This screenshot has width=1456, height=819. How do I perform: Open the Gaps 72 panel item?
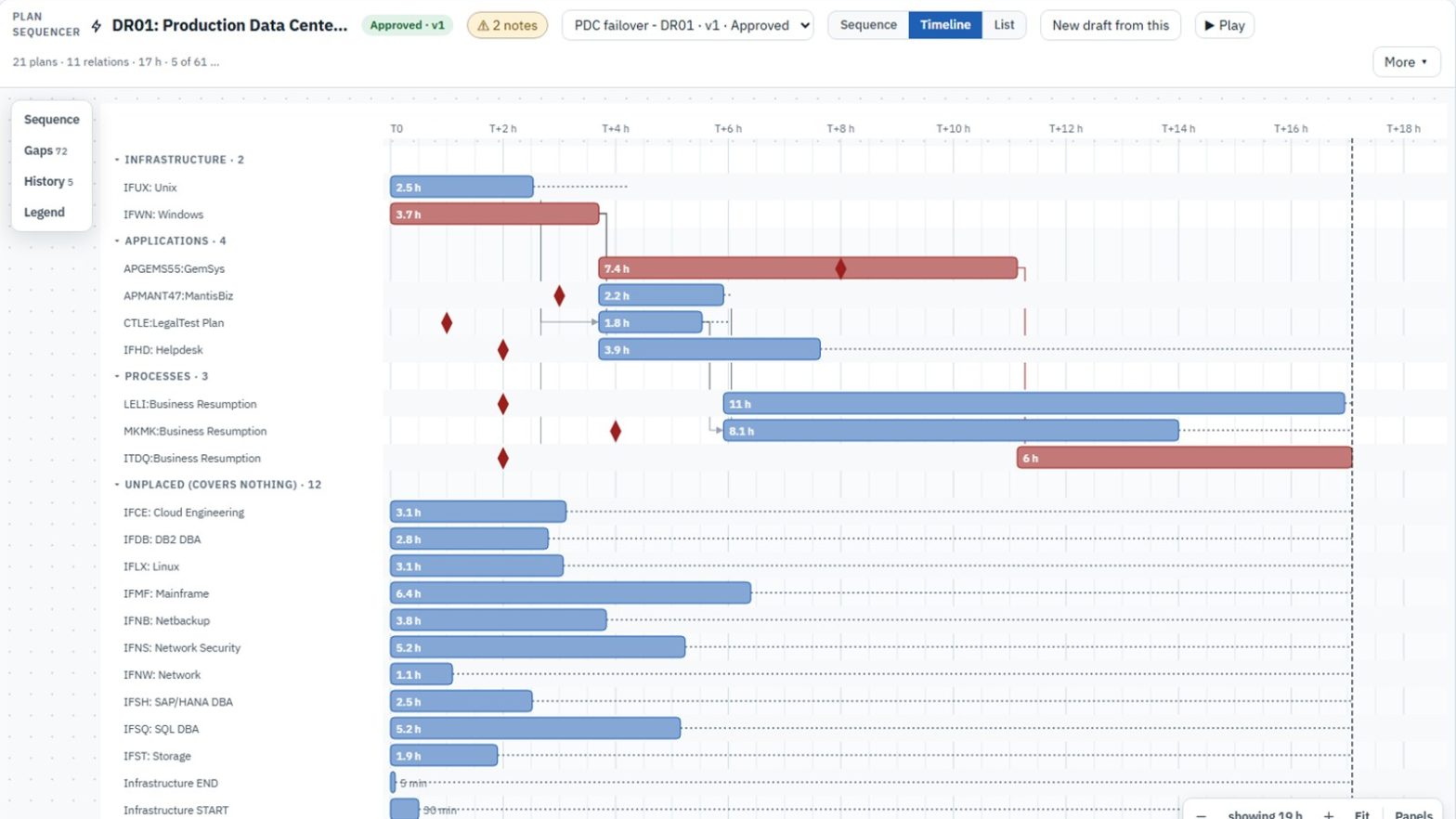45,150
